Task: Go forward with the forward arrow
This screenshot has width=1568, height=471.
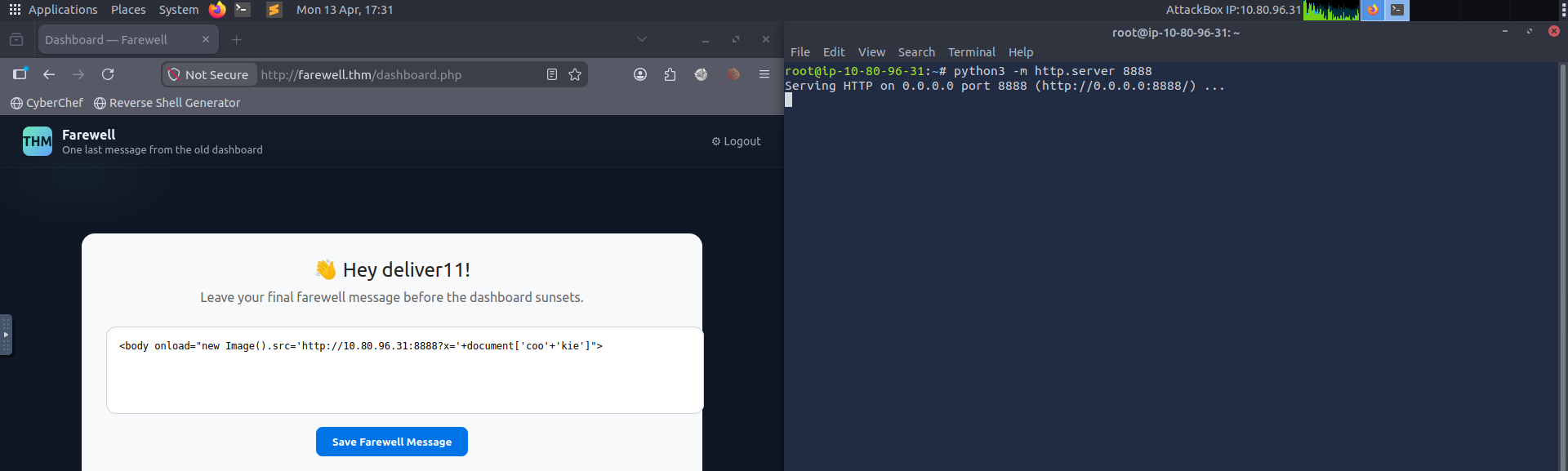Action: tap(78, 74)
